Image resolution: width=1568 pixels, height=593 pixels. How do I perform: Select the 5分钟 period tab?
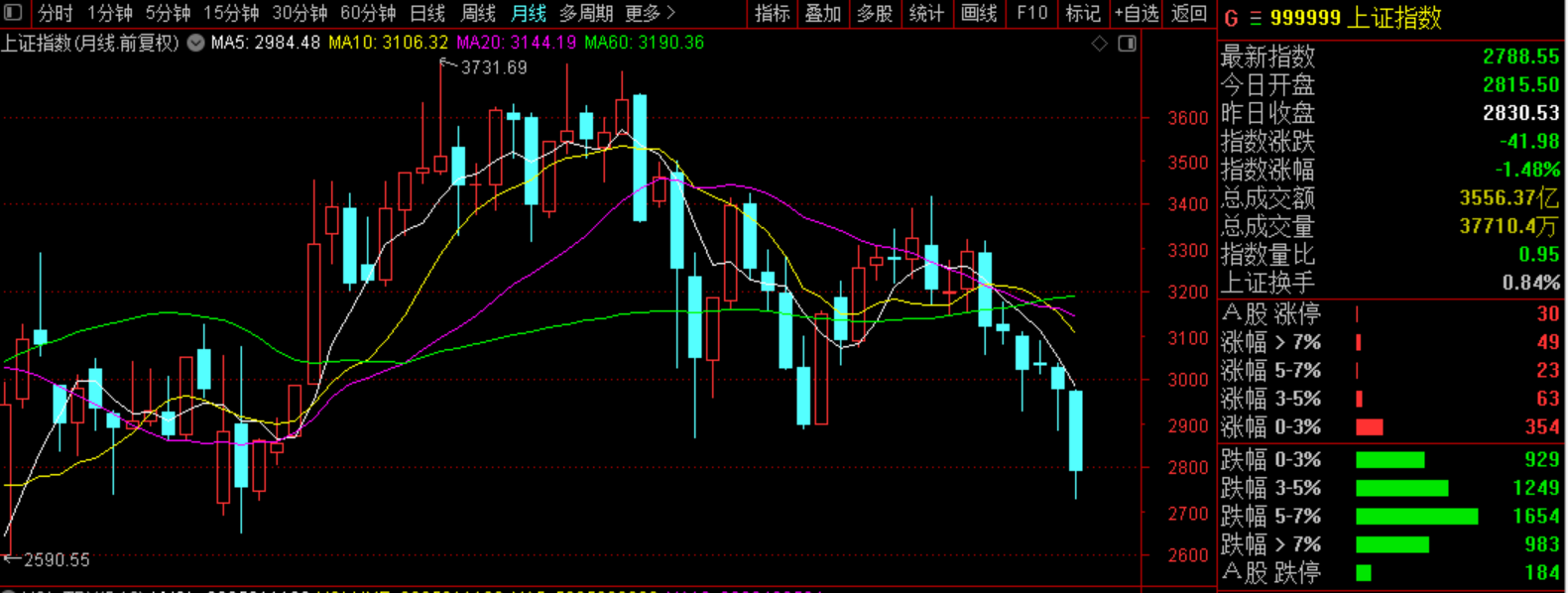(x=168, y=13)
